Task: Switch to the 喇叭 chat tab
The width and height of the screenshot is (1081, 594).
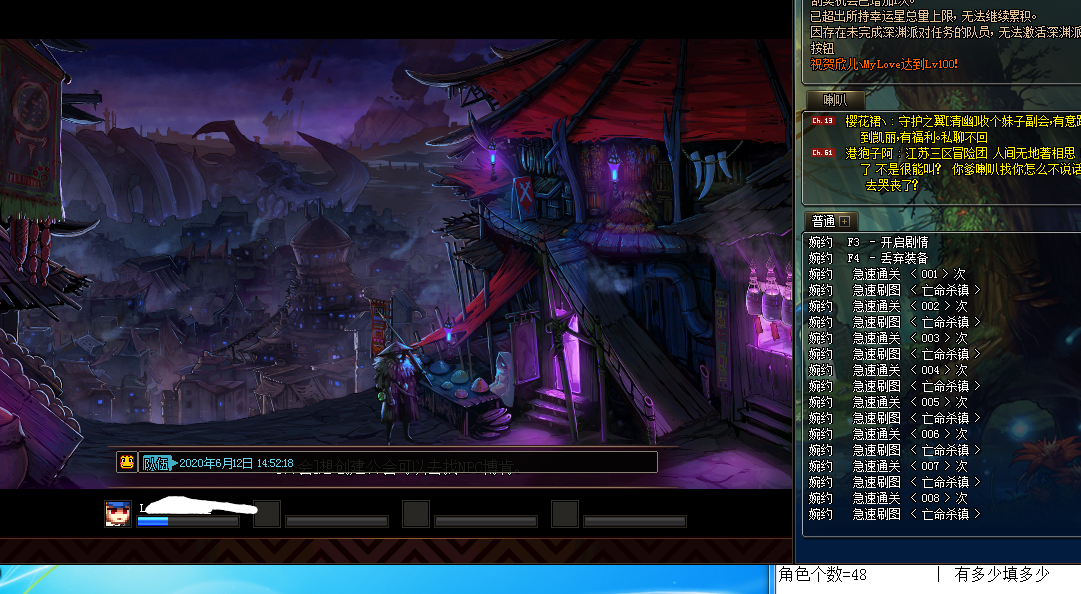Action: 835,100
